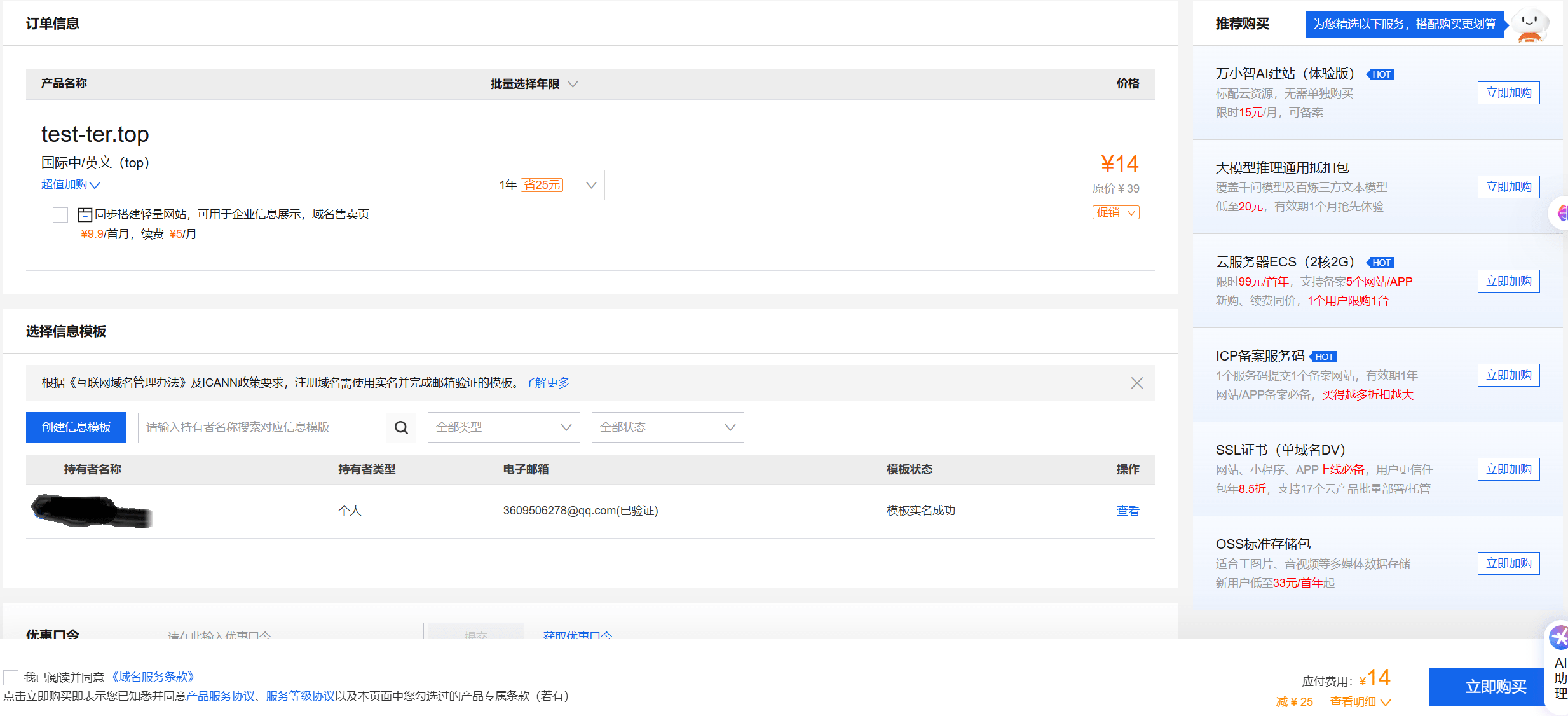Screen dimensions: 1568x716
Task: Click Create Info Template button
Action: click(76, 427)
